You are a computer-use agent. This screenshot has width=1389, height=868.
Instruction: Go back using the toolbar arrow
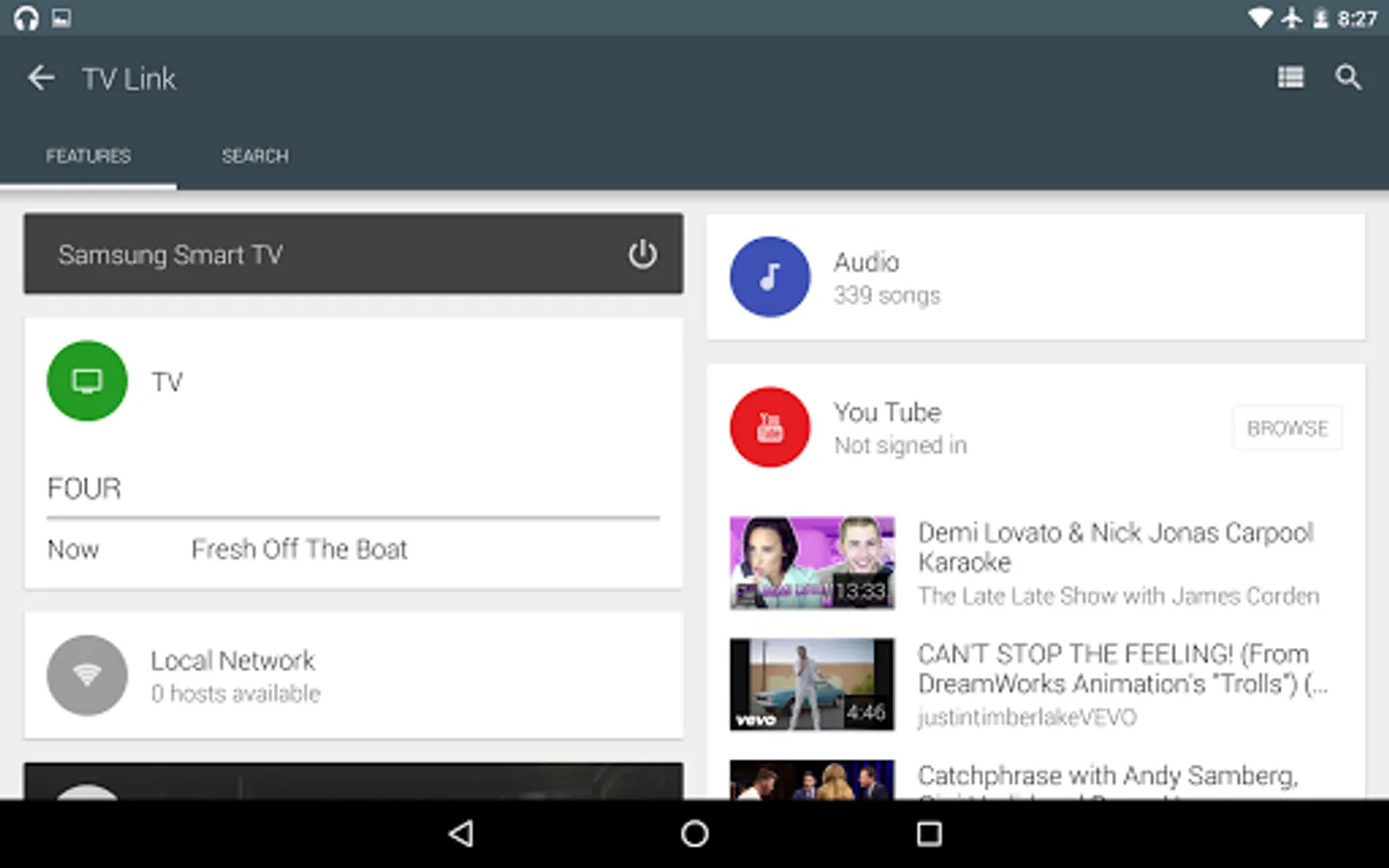[x=41, y=78]
